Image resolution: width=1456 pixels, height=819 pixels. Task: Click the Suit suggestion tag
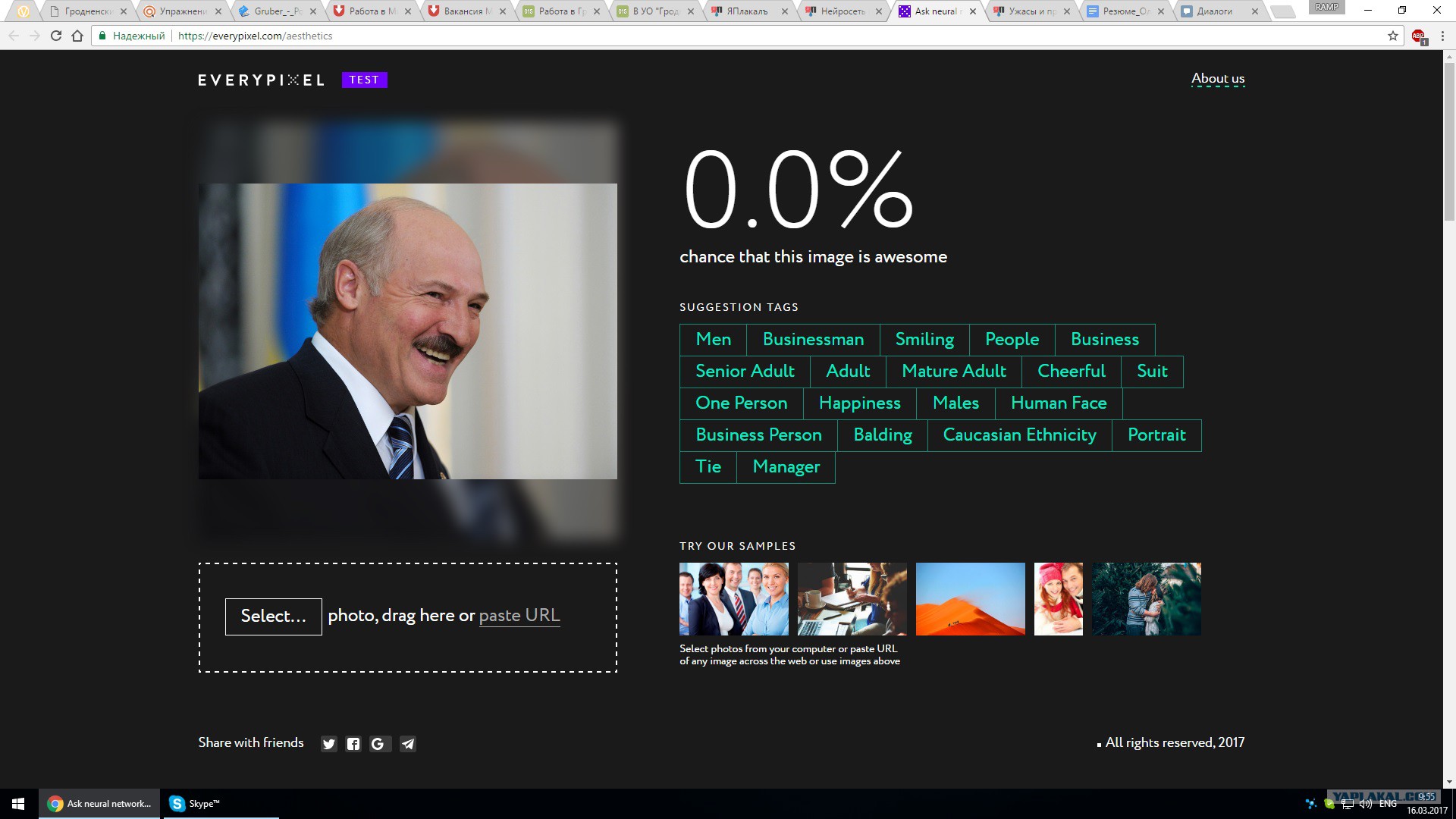point(1152,372)
